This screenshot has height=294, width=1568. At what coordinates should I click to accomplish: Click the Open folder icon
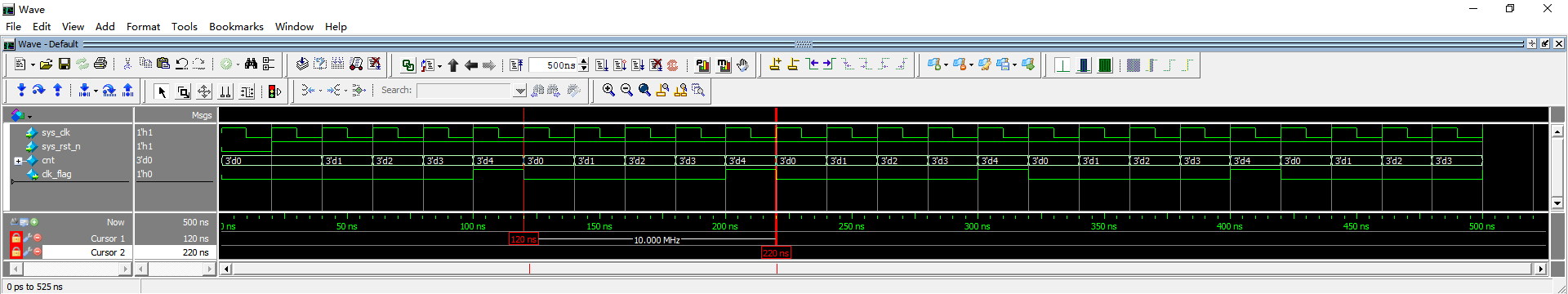tap(46, 64)
